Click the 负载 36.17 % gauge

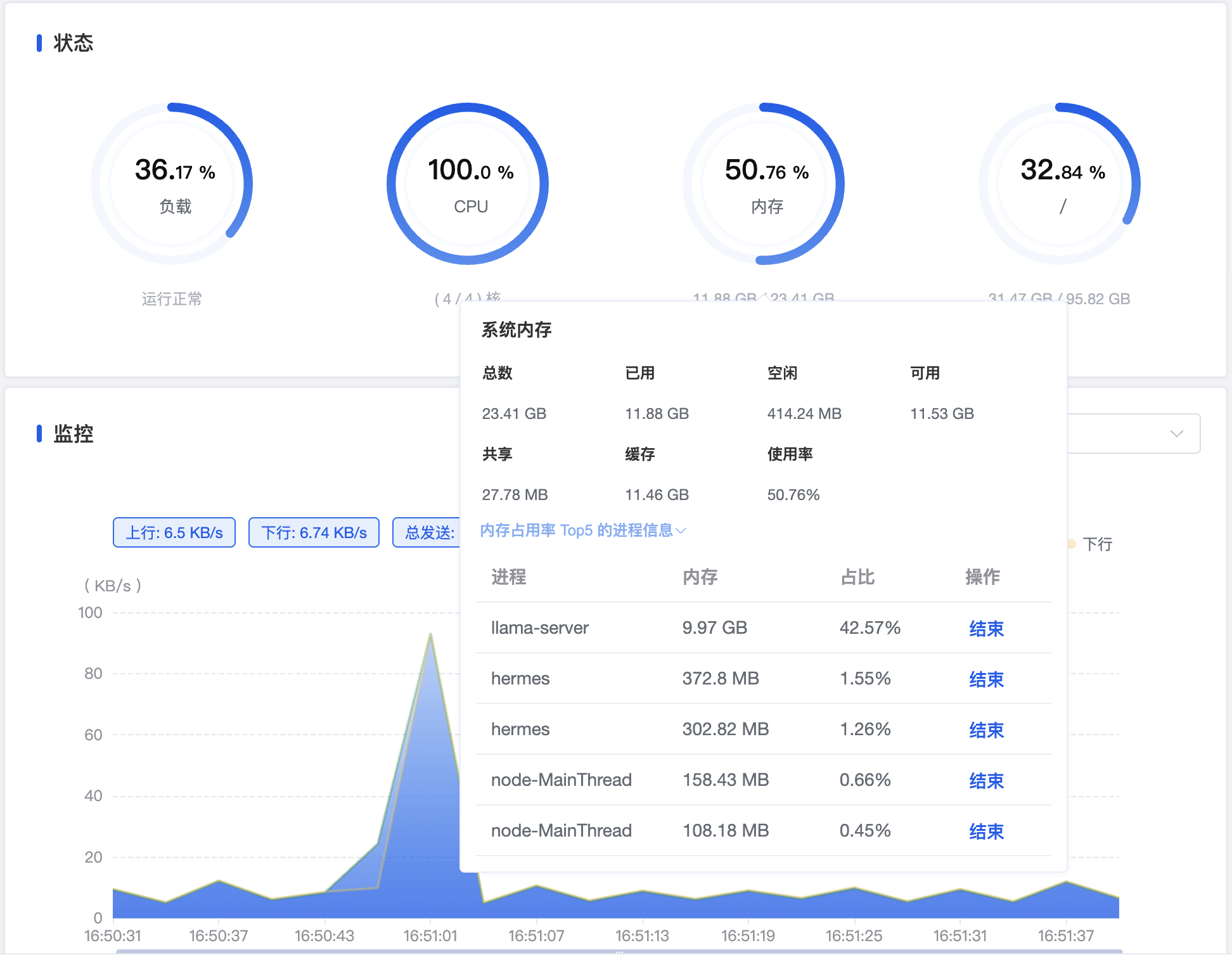click(172, 184)
